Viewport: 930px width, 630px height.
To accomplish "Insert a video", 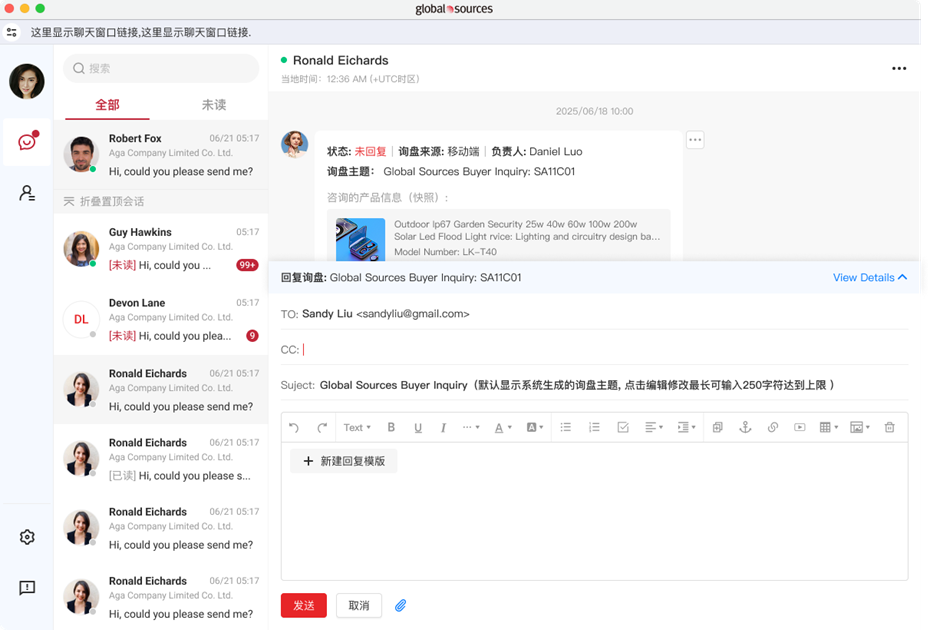I will 800,427.
